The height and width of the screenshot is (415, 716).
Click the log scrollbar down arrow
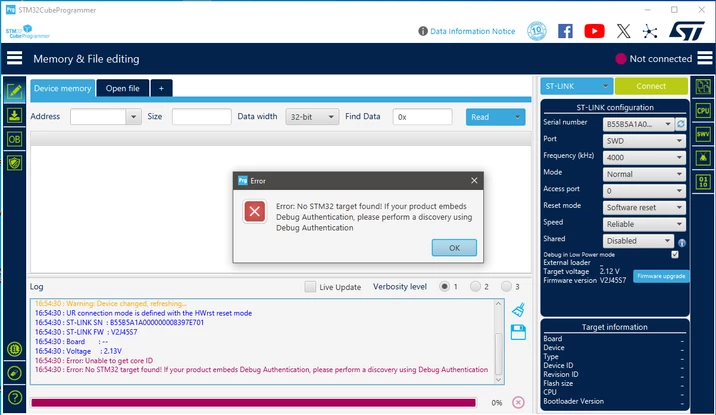[x=499, y=379]
